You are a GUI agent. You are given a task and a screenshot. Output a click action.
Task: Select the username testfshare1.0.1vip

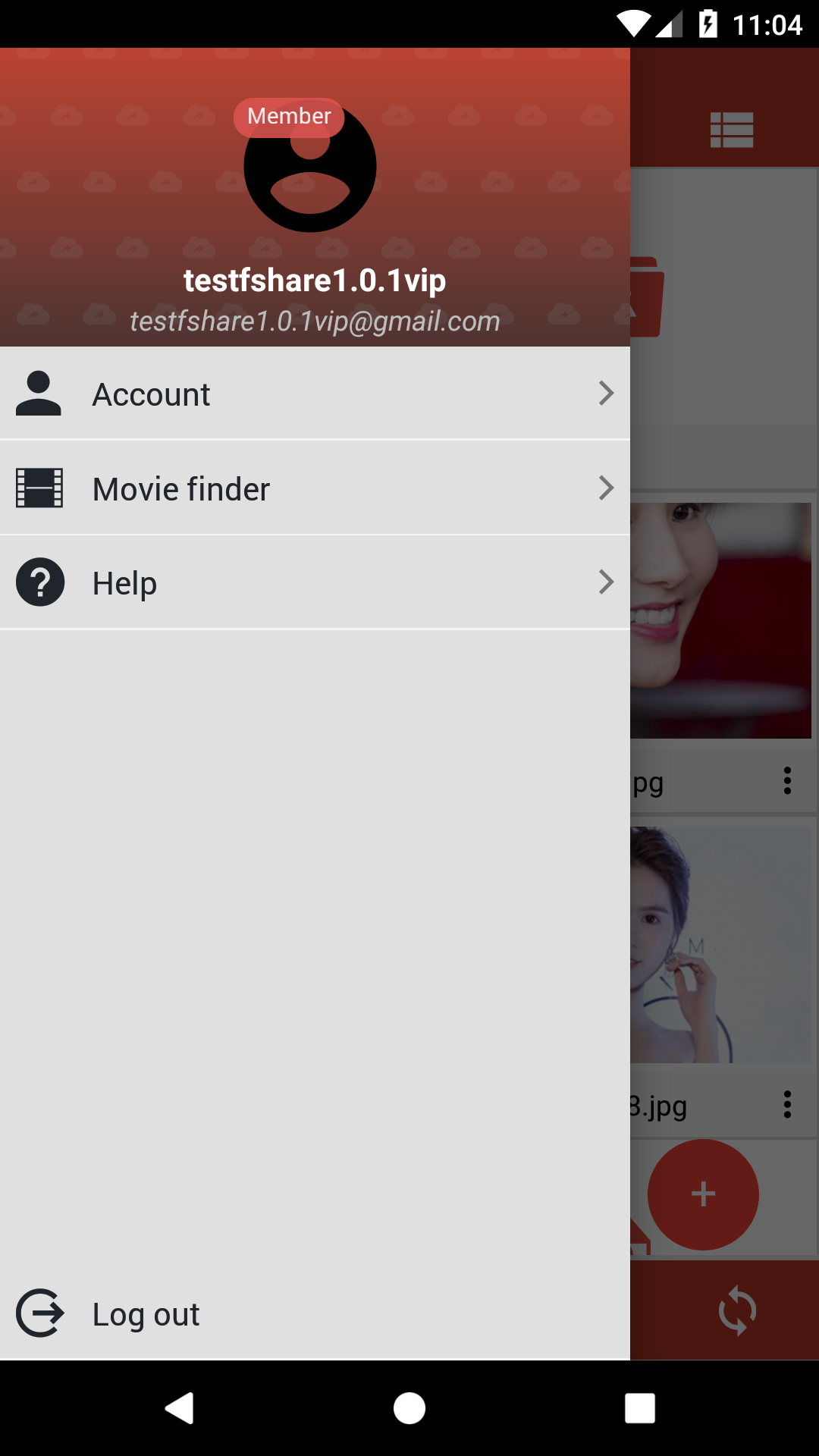(315, 281)
